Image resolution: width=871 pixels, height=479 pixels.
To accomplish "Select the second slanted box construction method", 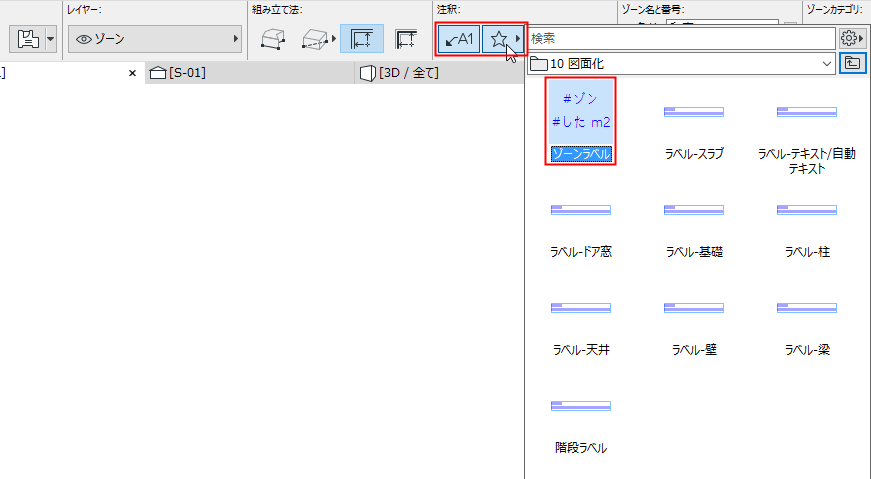I will 315,39.
